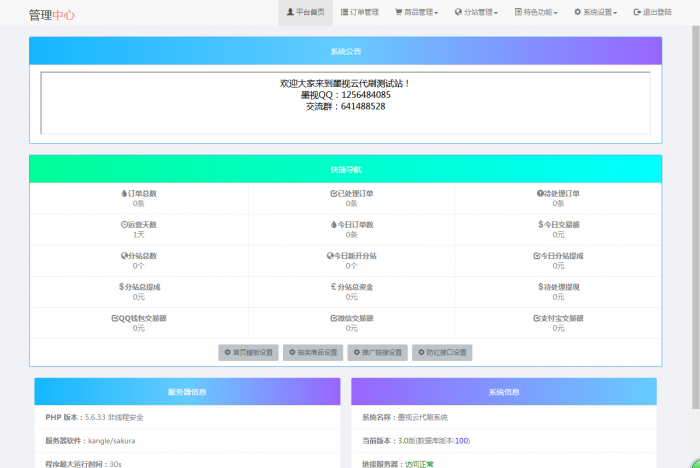Click the pound icon beside 分站总资金
The width and height of the screenshot is (700, 468).
click(x=333, y=287)
